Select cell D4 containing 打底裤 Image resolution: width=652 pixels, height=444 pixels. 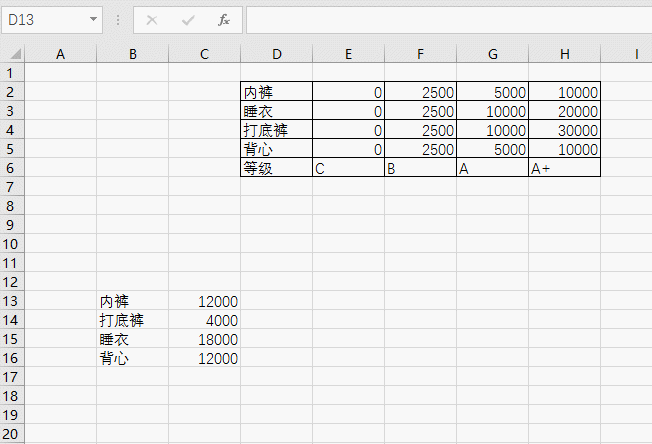tap(277, 130)
